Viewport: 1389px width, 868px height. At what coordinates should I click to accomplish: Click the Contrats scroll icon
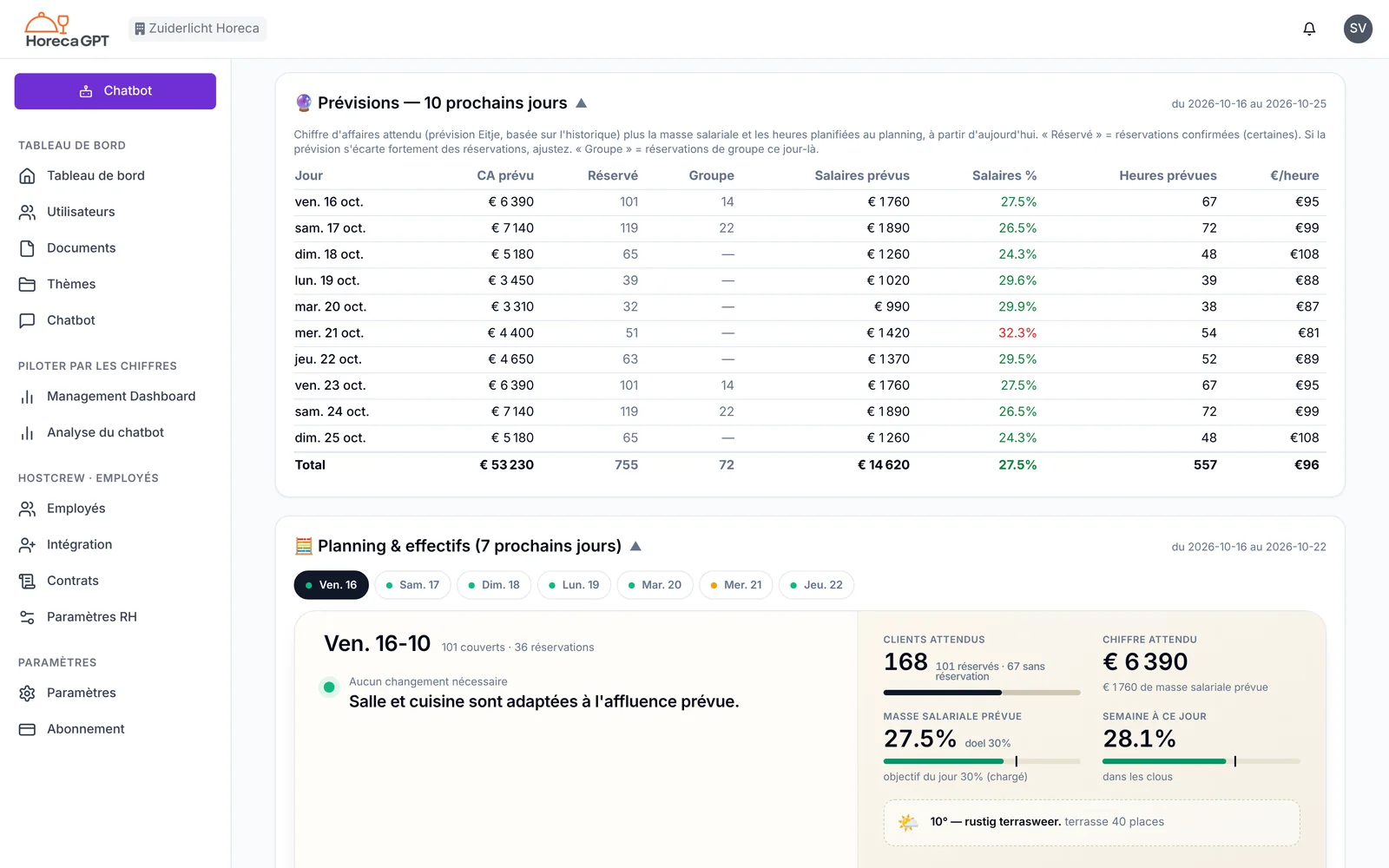(x=27, y=581)
